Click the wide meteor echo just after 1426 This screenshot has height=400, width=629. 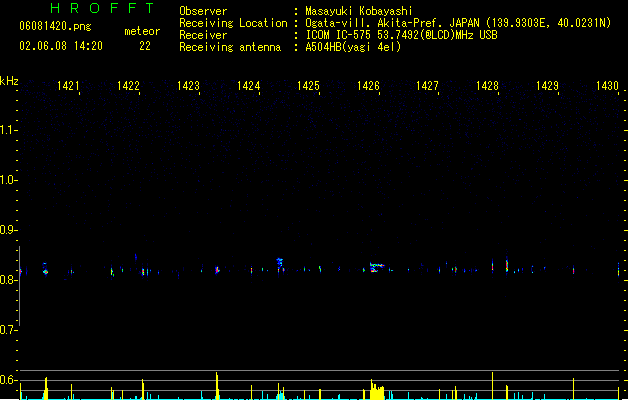point(376,267)
